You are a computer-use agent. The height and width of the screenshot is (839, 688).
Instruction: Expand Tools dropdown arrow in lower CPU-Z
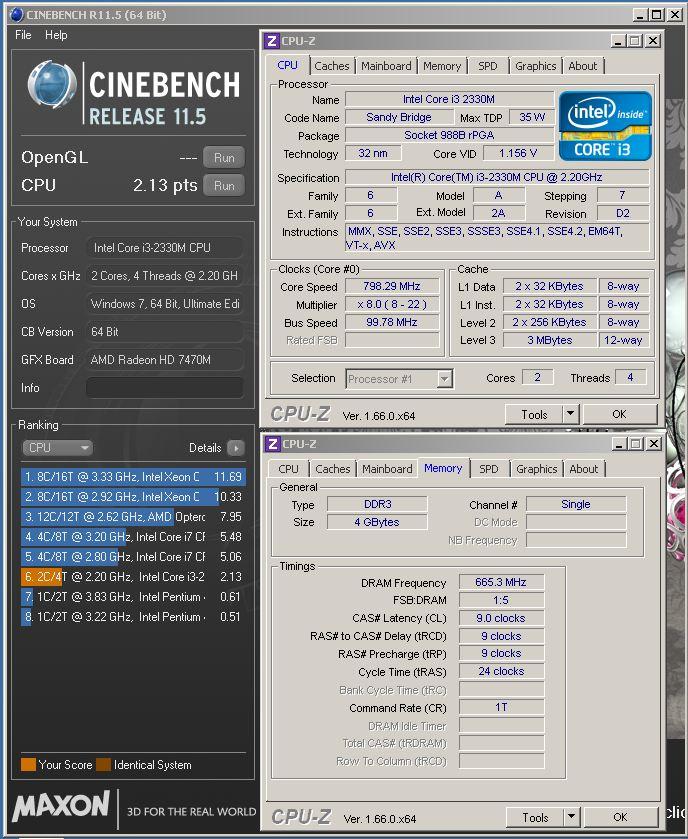(572, 818)
